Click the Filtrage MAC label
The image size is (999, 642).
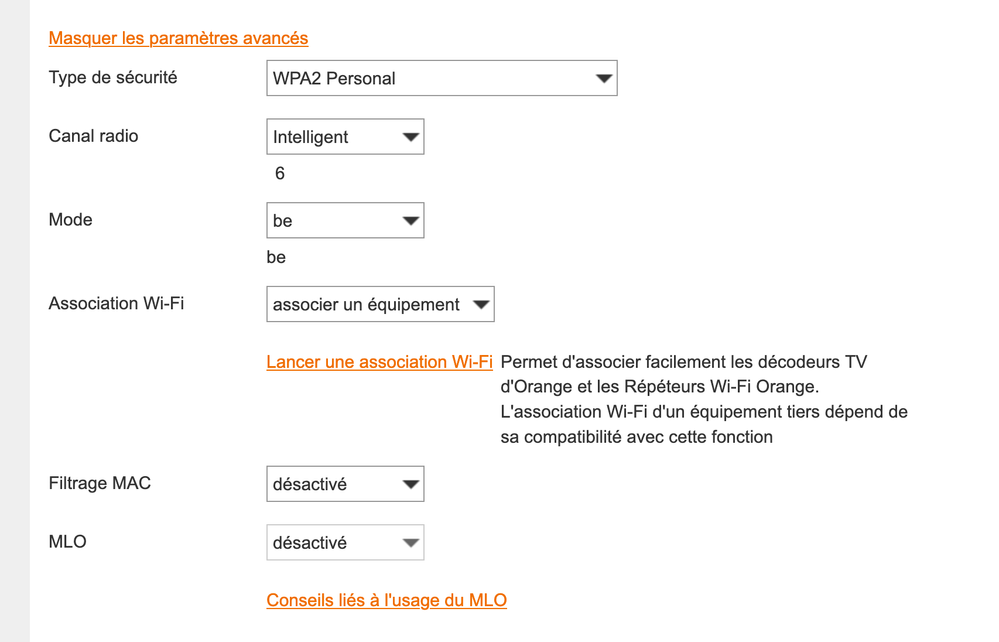click(100, 483)
